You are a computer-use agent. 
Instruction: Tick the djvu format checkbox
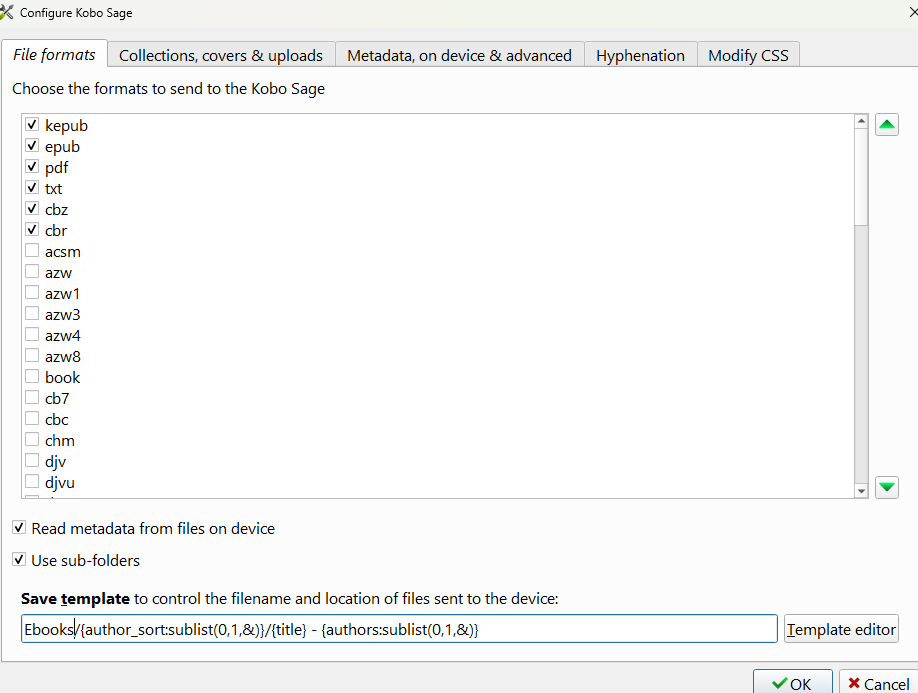(x=32, y=482)
